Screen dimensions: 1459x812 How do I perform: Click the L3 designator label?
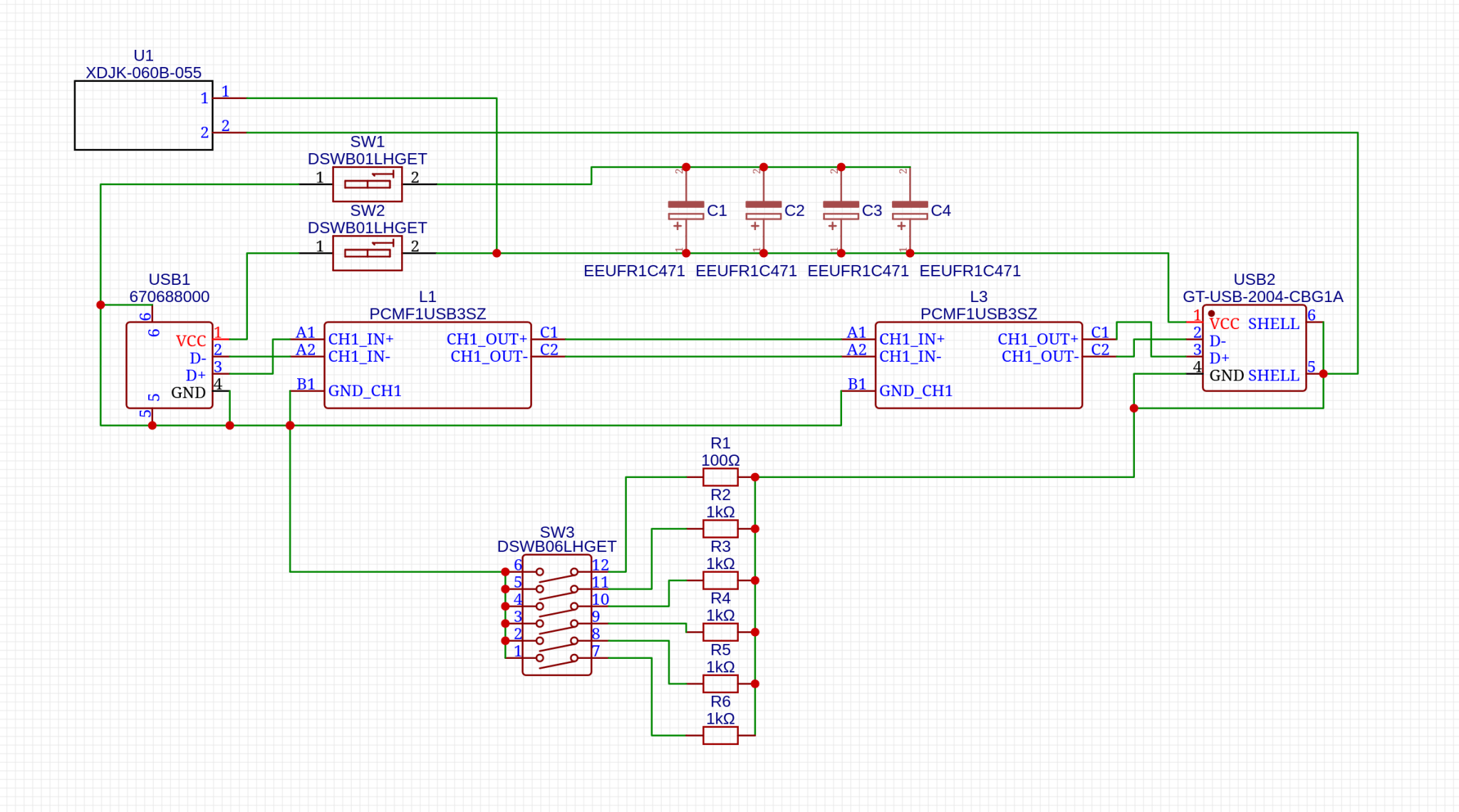point(979,296)
